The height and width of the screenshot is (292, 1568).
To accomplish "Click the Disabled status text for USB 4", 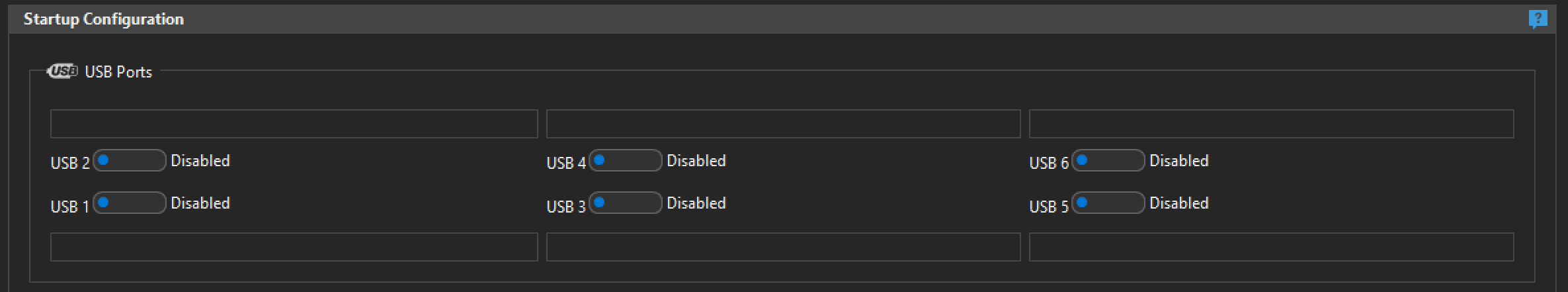I will pos(696,161).
